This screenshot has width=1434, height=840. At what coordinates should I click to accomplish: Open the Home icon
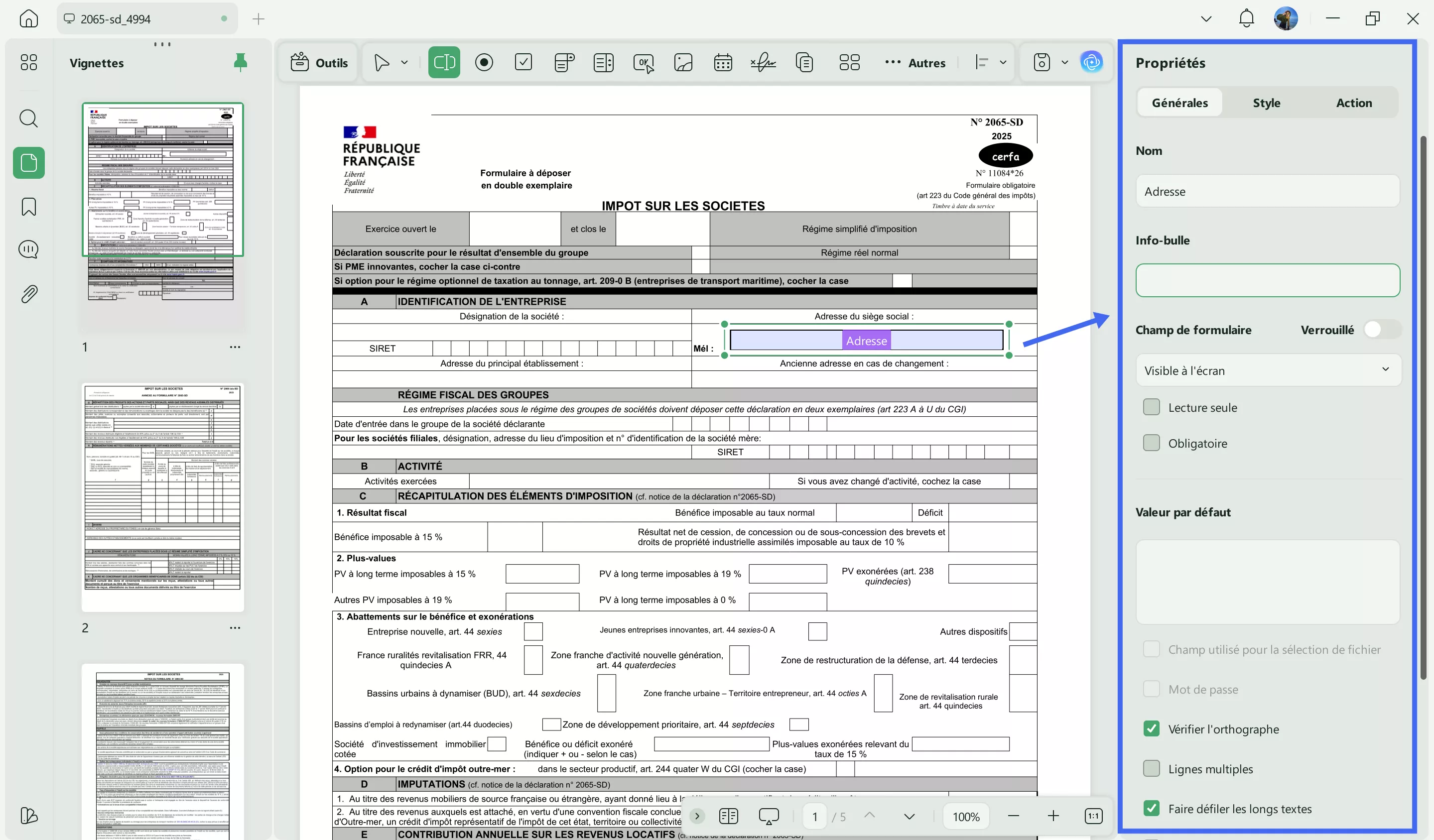(28, 19)
